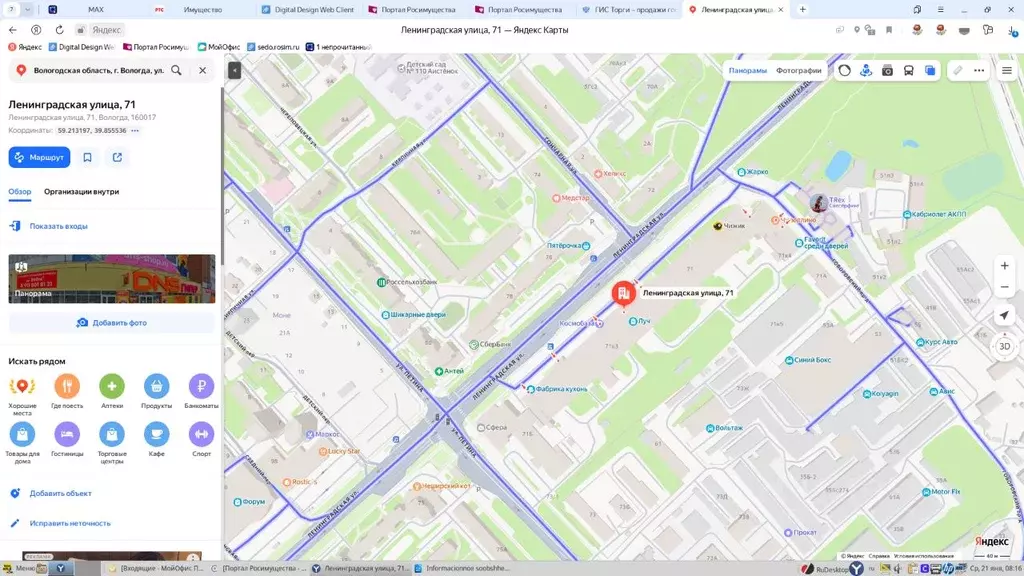Switch the map to 3D view

1005,347
